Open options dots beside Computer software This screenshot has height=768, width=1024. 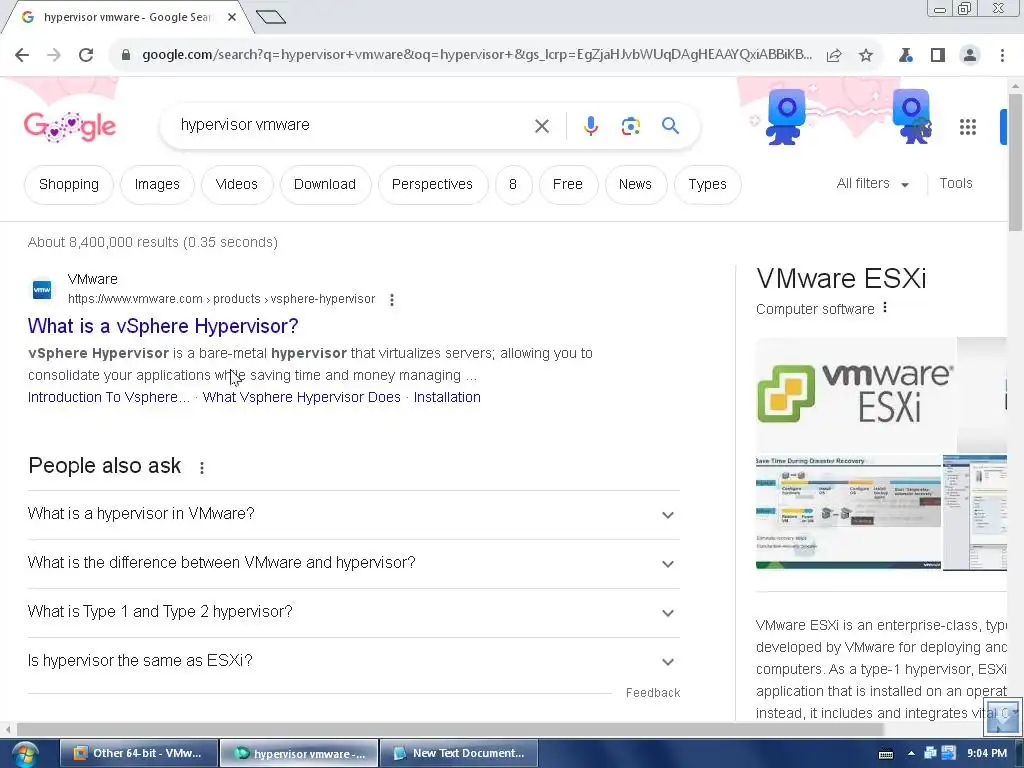click(x=885, y=308)
